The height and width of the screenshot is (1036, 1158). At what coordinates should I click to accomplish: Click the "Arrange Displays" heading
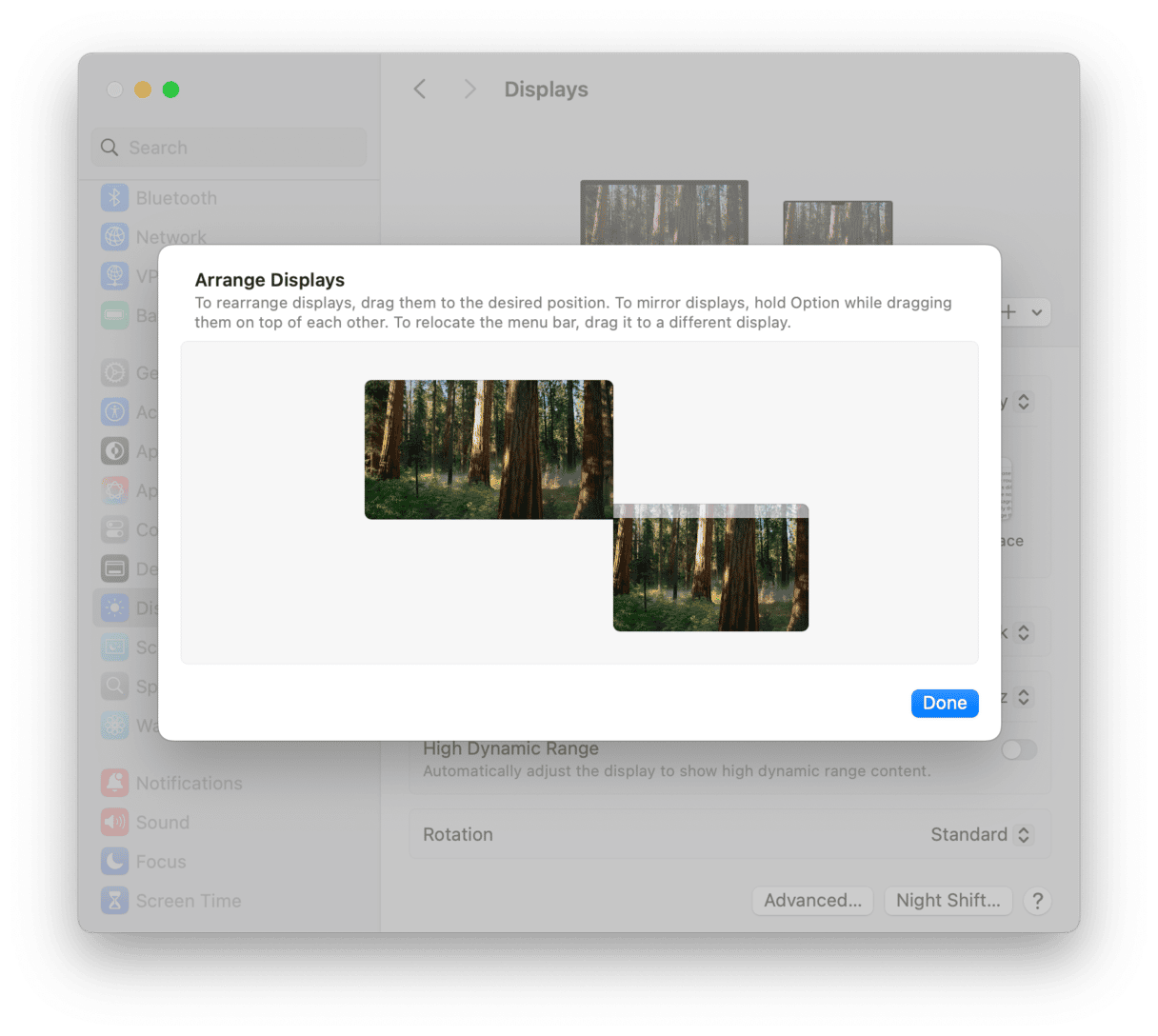(x=270, y=280)
